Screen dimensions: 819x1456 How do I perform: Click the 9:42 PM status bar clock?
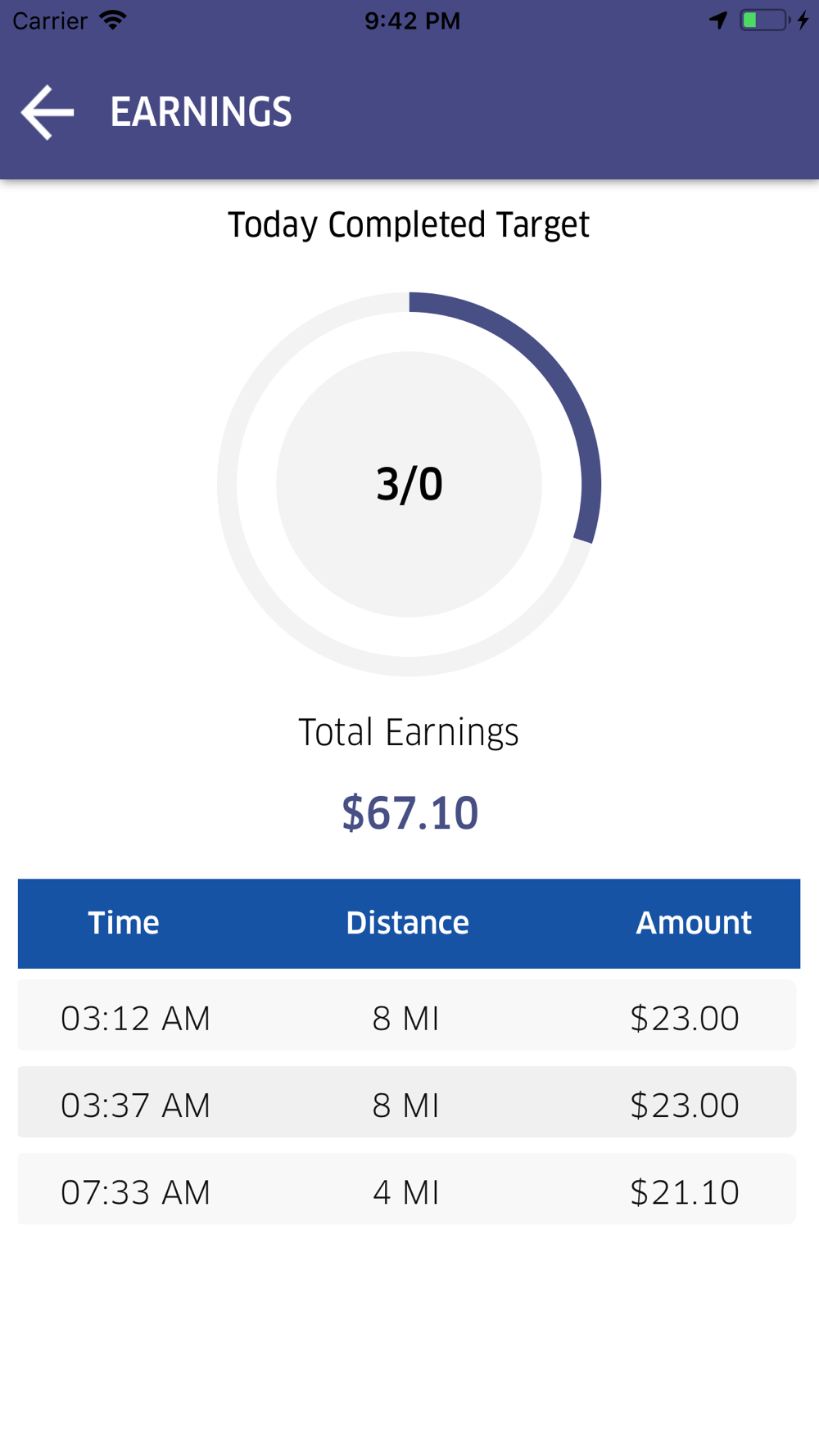click(412, 20)
